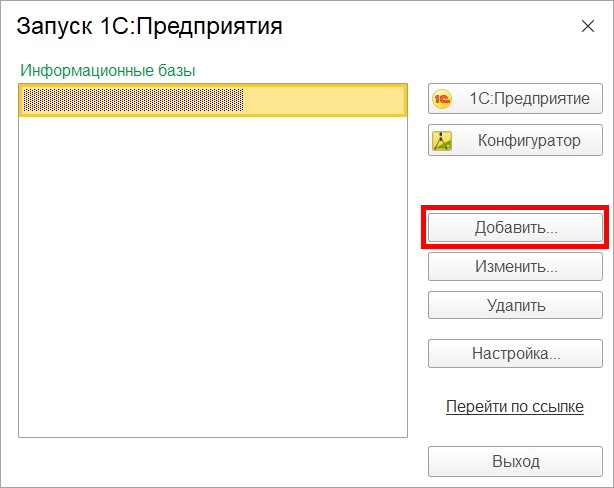Image resolution: width=614 pixels, height=488 pixels.
Task: Click the Удалить button
Action: point(515,305)
